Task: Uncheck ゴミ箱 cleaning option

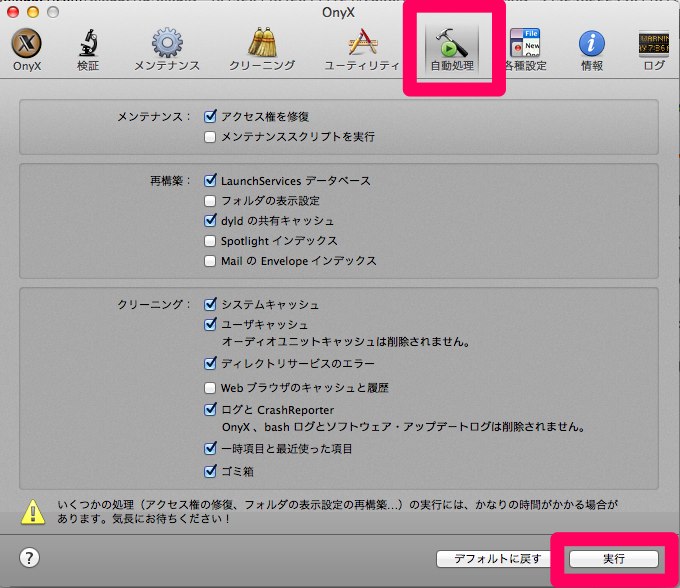Action: [x=210, y=471]
